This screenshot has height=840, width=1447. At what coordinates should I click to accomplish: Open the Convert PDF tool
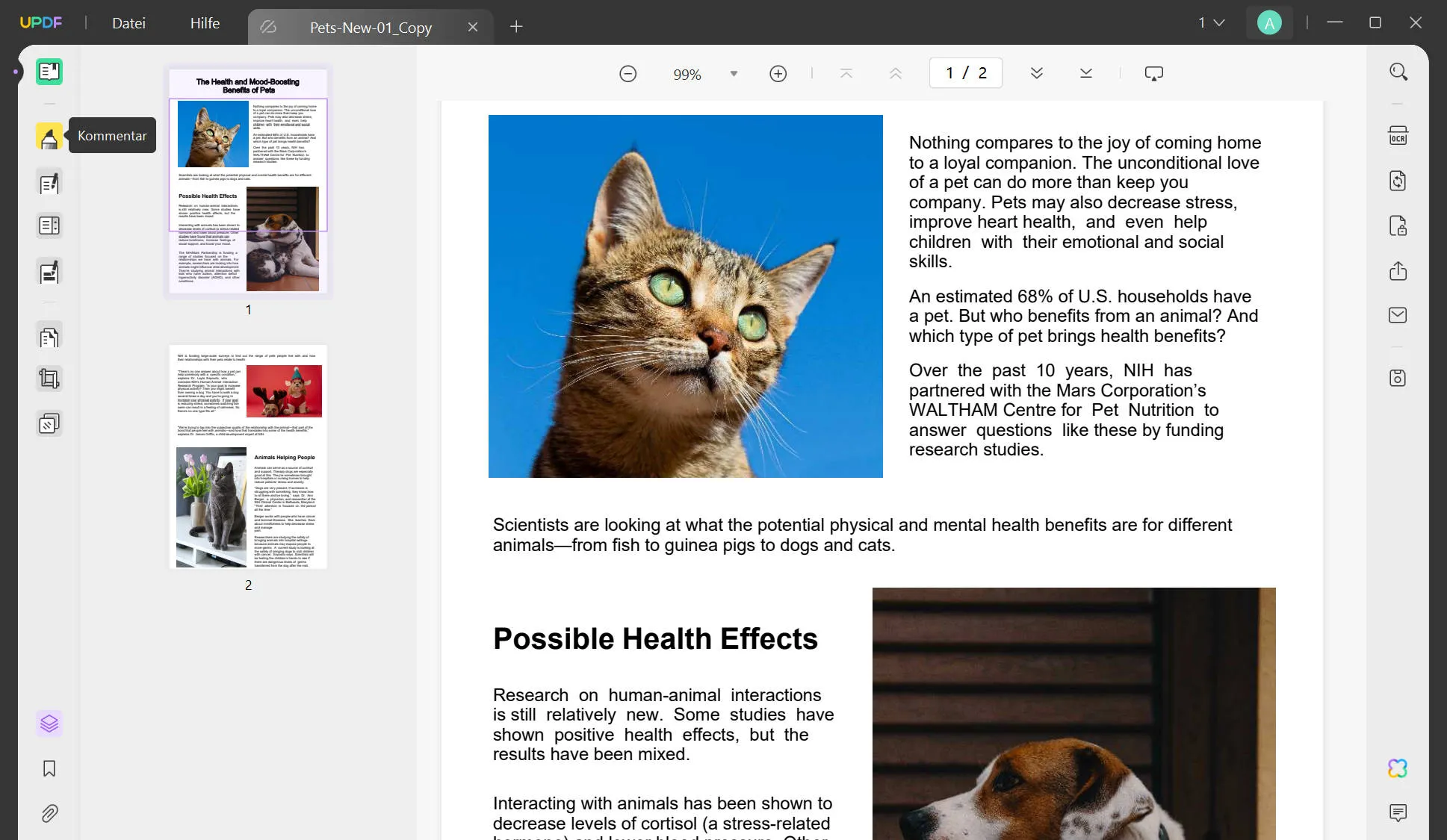(1398, 181)
